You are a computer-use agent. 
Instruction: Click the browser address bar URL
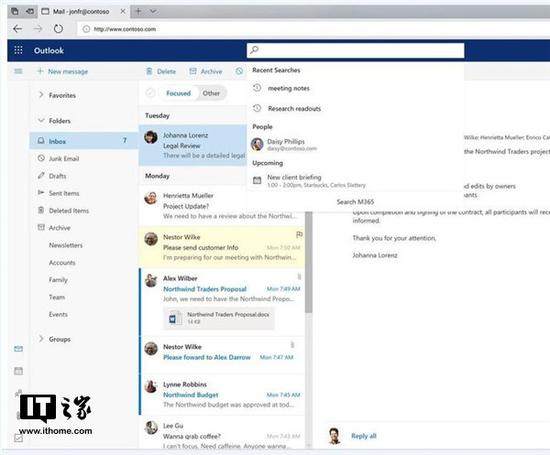coord(125,29)
